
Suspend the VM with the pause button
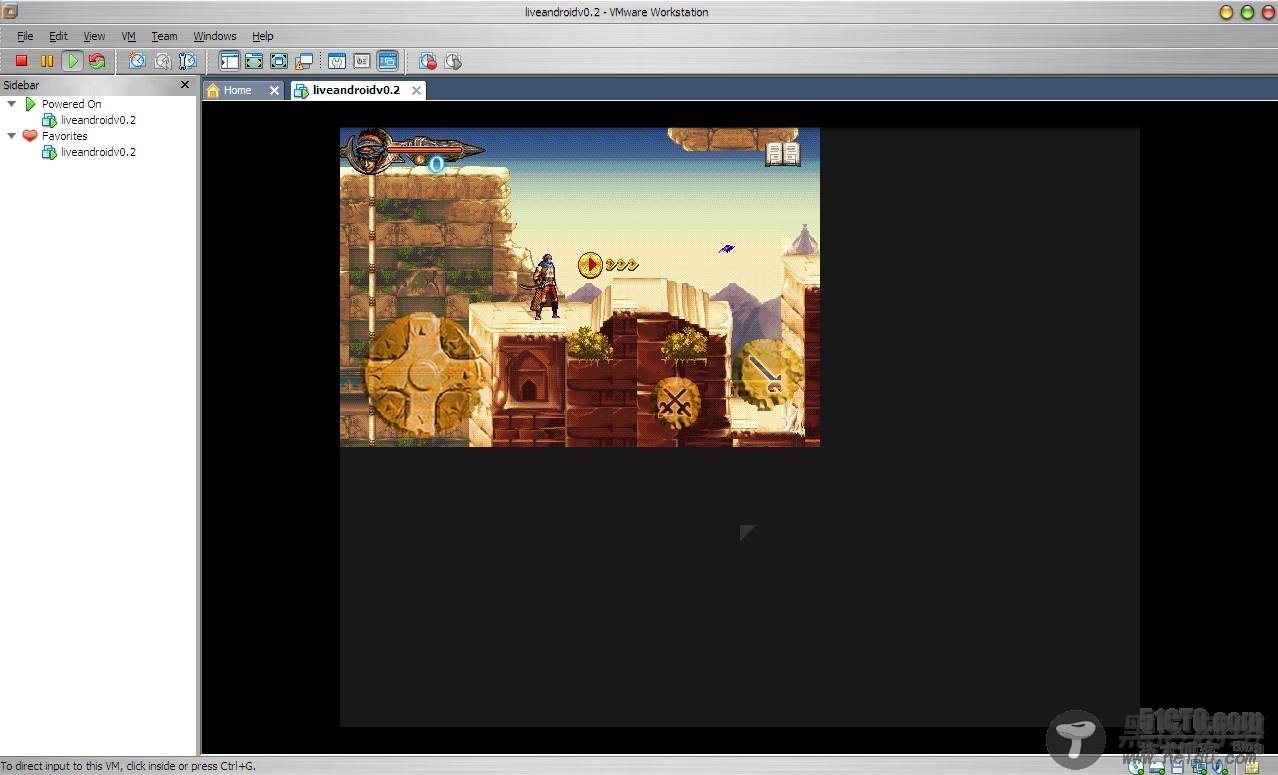pos(47,61)
